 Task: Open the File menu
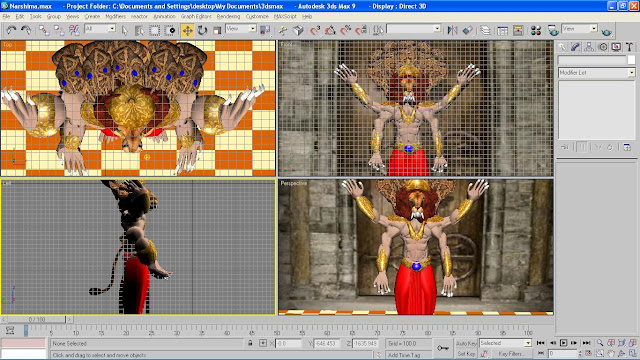click(x=6, y=16)
